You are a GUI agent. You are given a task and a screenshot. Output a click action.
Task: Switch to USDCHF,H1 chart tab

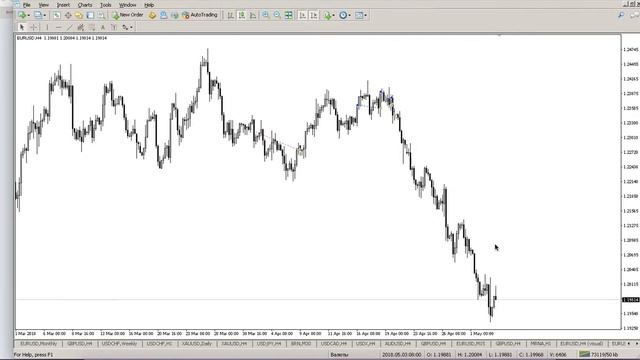(159, 344)
